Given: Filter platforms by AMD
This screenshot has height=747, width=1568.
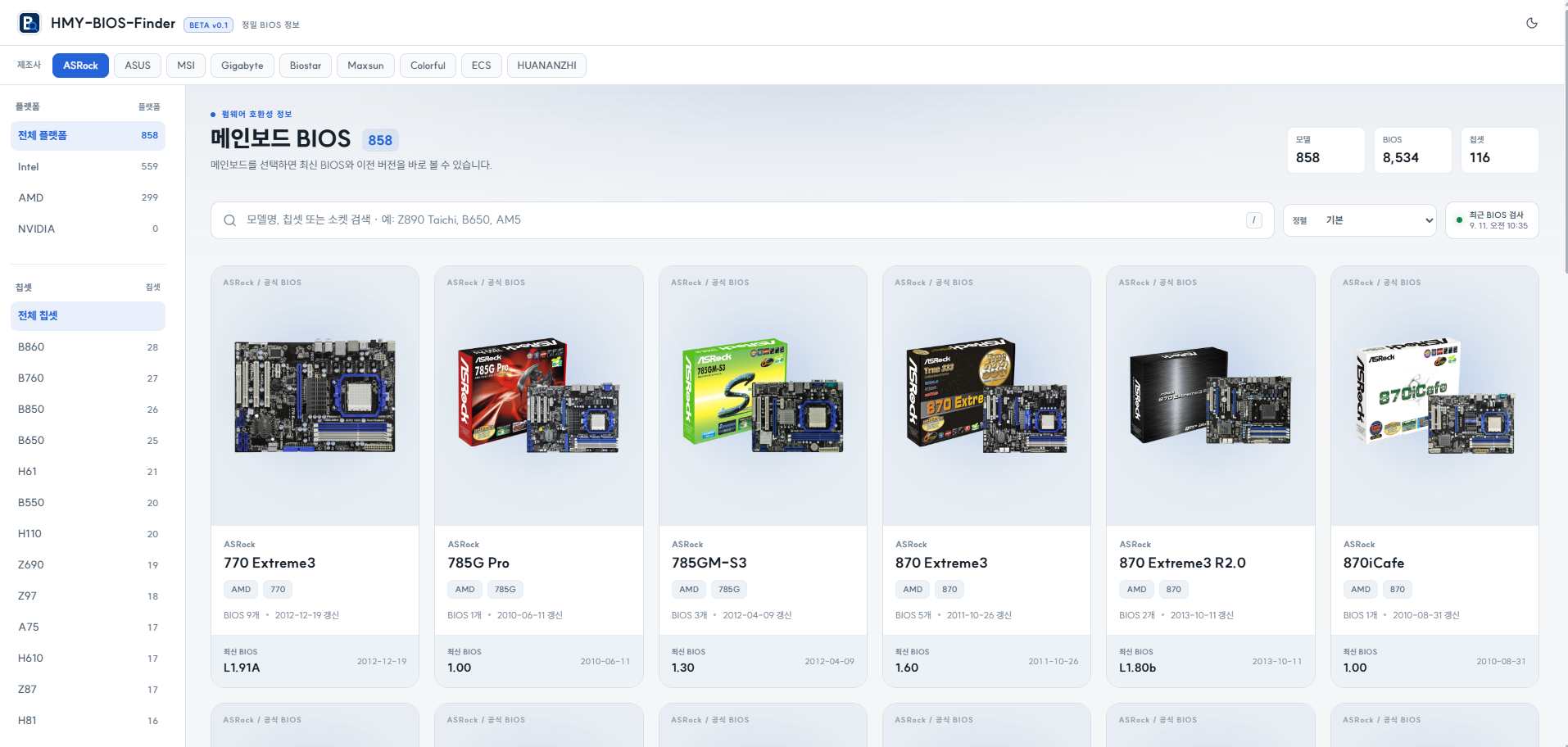Looking at the screenshot, I should [88, 198].
